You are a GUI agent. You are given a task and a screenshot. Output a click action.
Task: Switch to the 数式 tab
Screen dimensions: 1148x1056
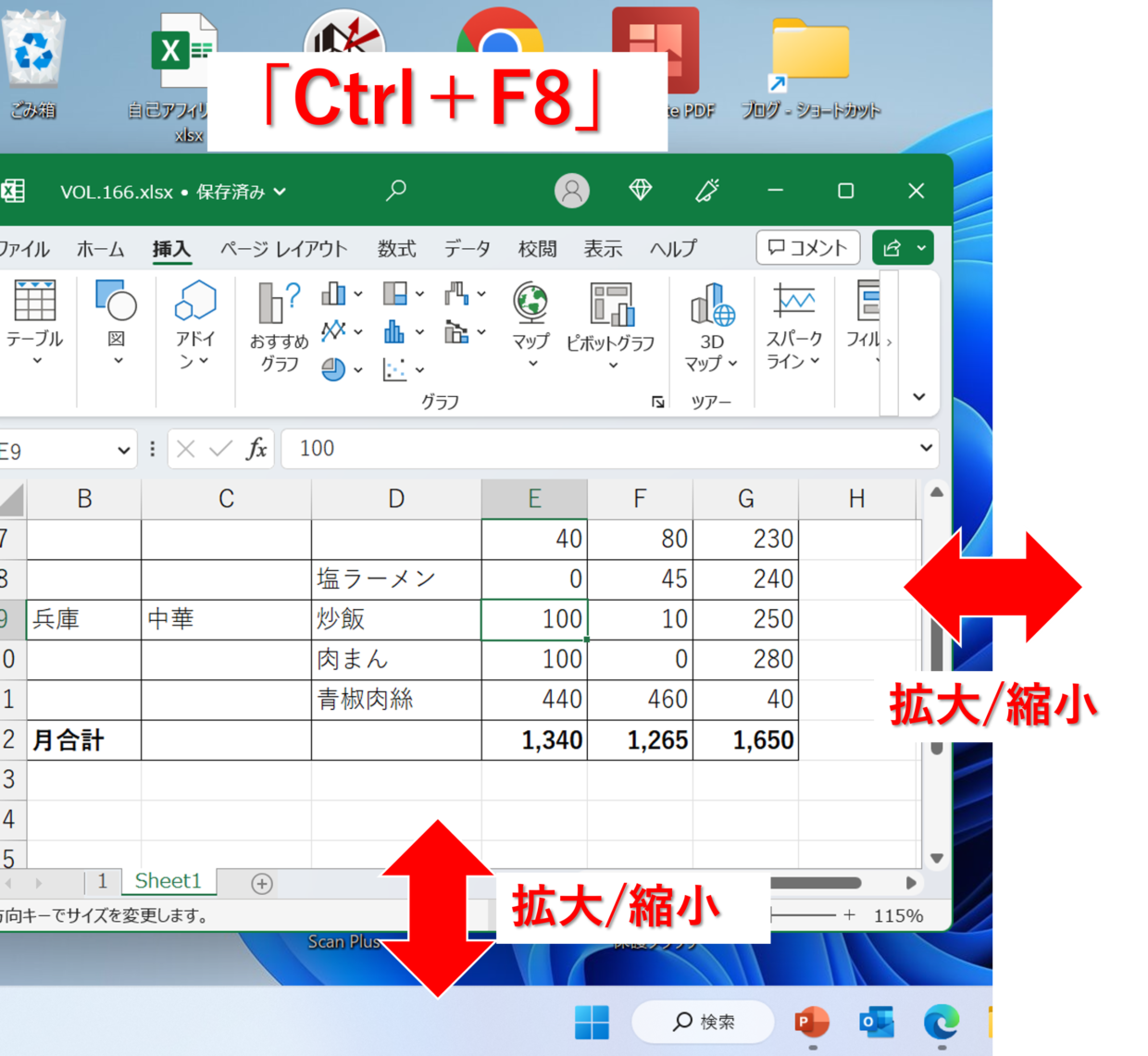(397, 249)
